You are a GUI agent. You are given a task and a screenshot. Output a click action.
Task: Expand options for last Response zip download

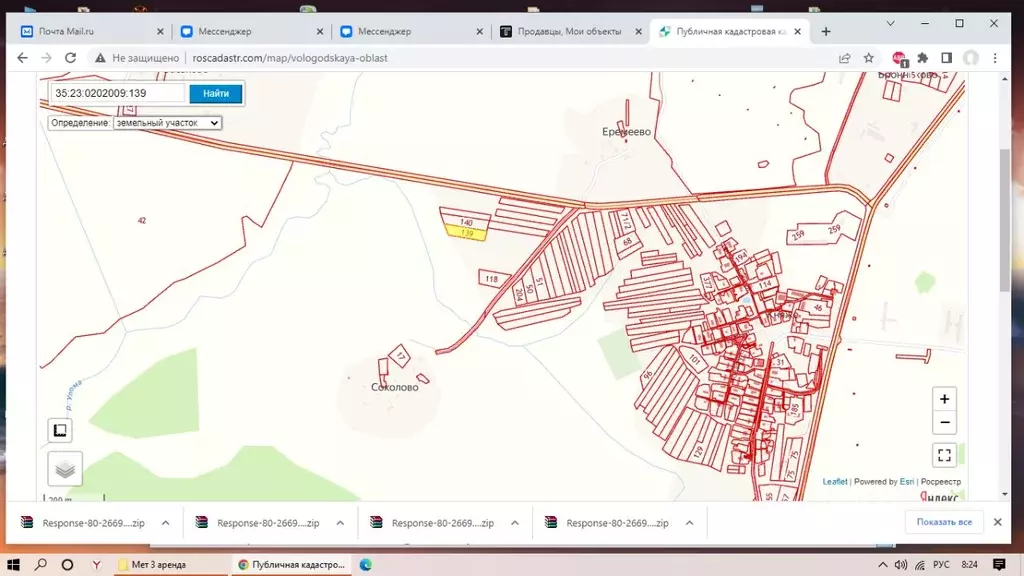(690, 523)
